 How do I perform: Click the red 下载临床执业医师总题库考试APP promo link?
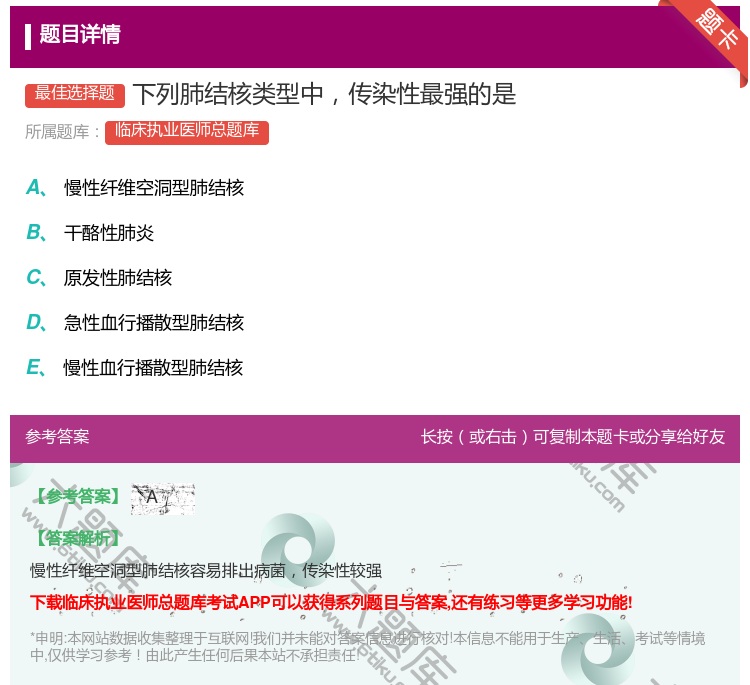[331, 602]
